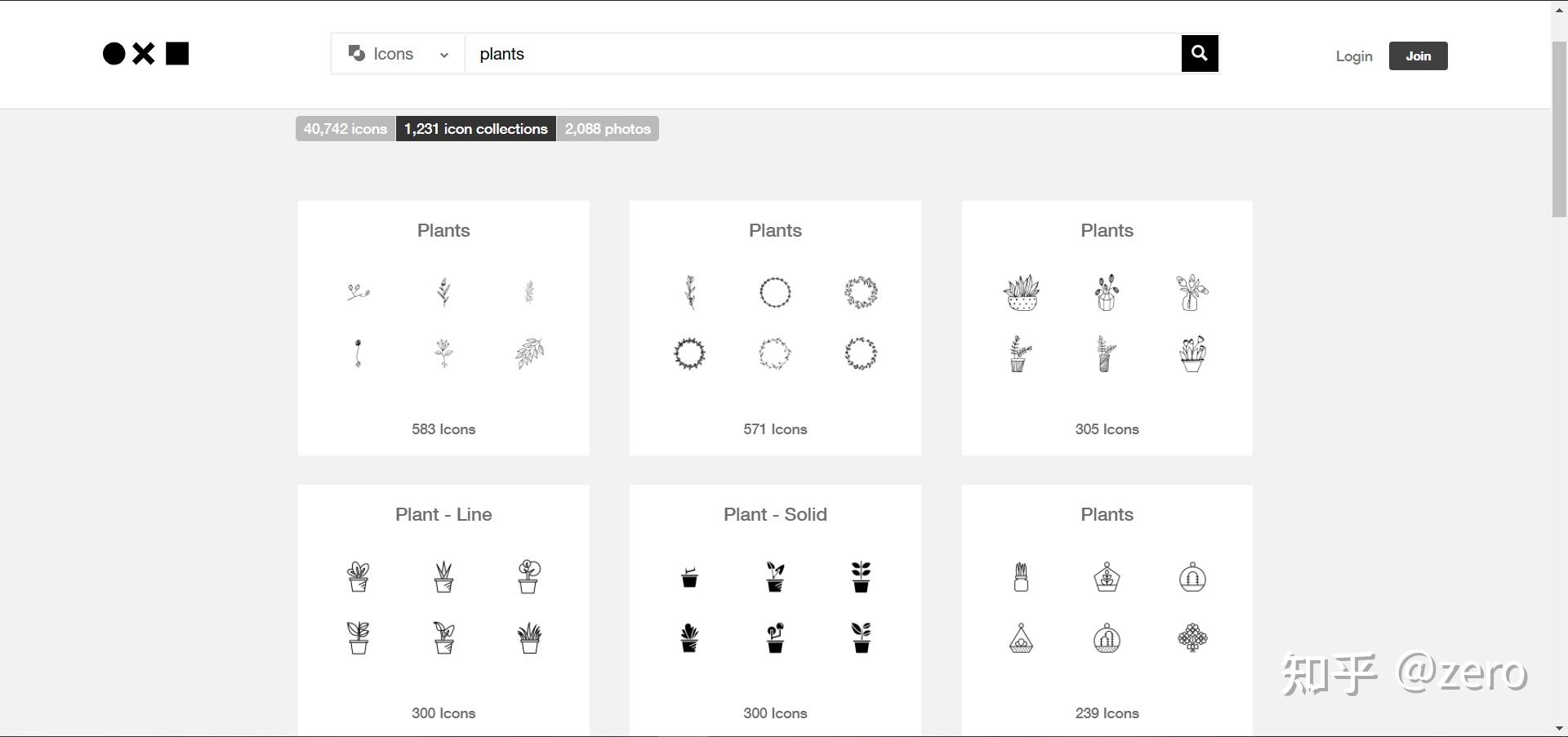Click the scrollbar down arrow
The image size is (1568, 737).
(x=1559, y=728)
